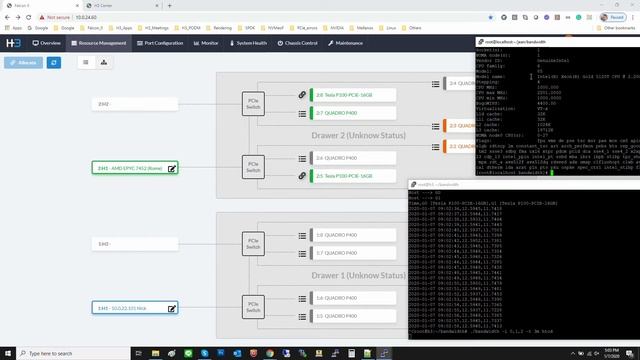
Task: Edit the 1:H1 host entry
Action: click(172, 309)
